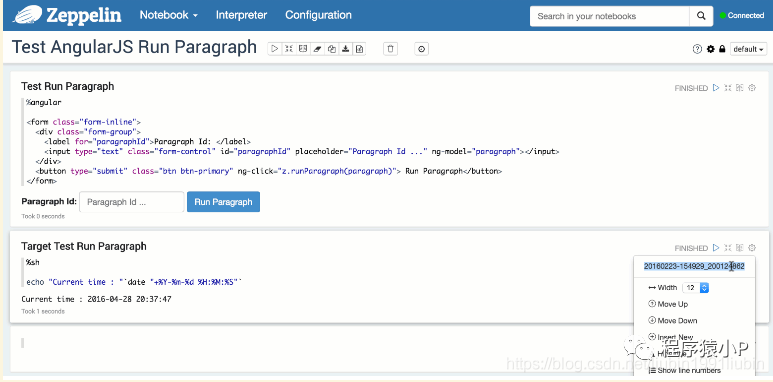Expand the default view mode dropdown
773x382 pixels.
(x=748, y=49)
